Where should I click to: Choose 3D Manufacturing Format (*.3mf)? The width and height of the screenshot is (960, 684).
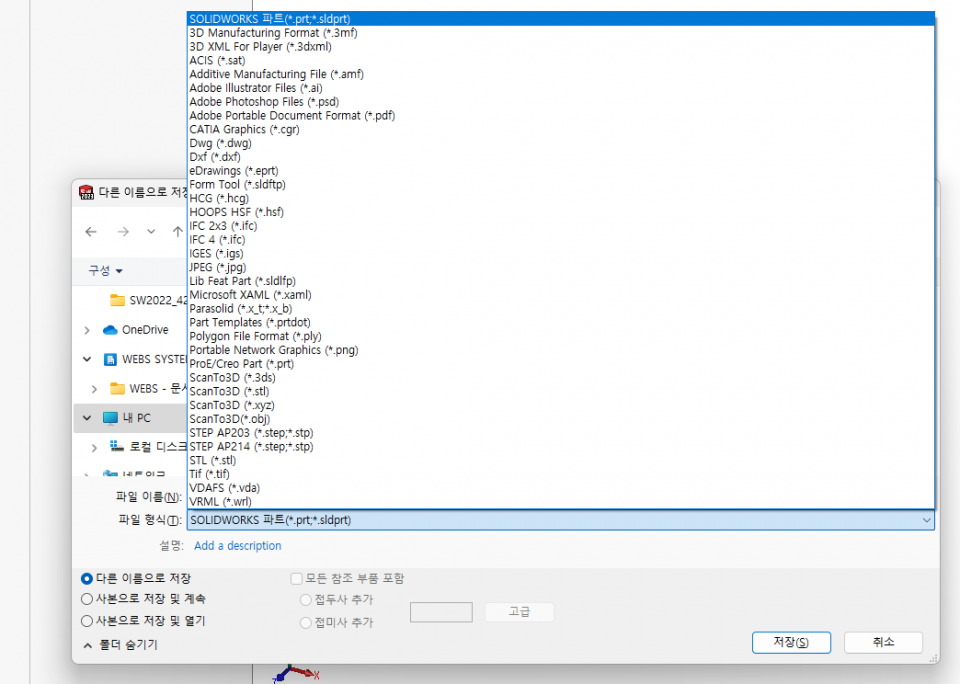click(561, 33)
